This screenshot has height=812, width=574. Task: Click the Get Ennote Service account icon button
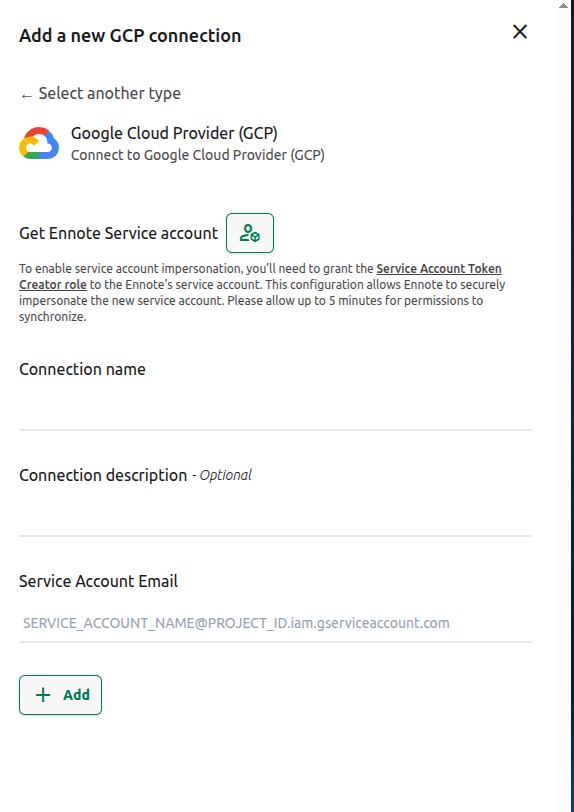pos(250,233)
